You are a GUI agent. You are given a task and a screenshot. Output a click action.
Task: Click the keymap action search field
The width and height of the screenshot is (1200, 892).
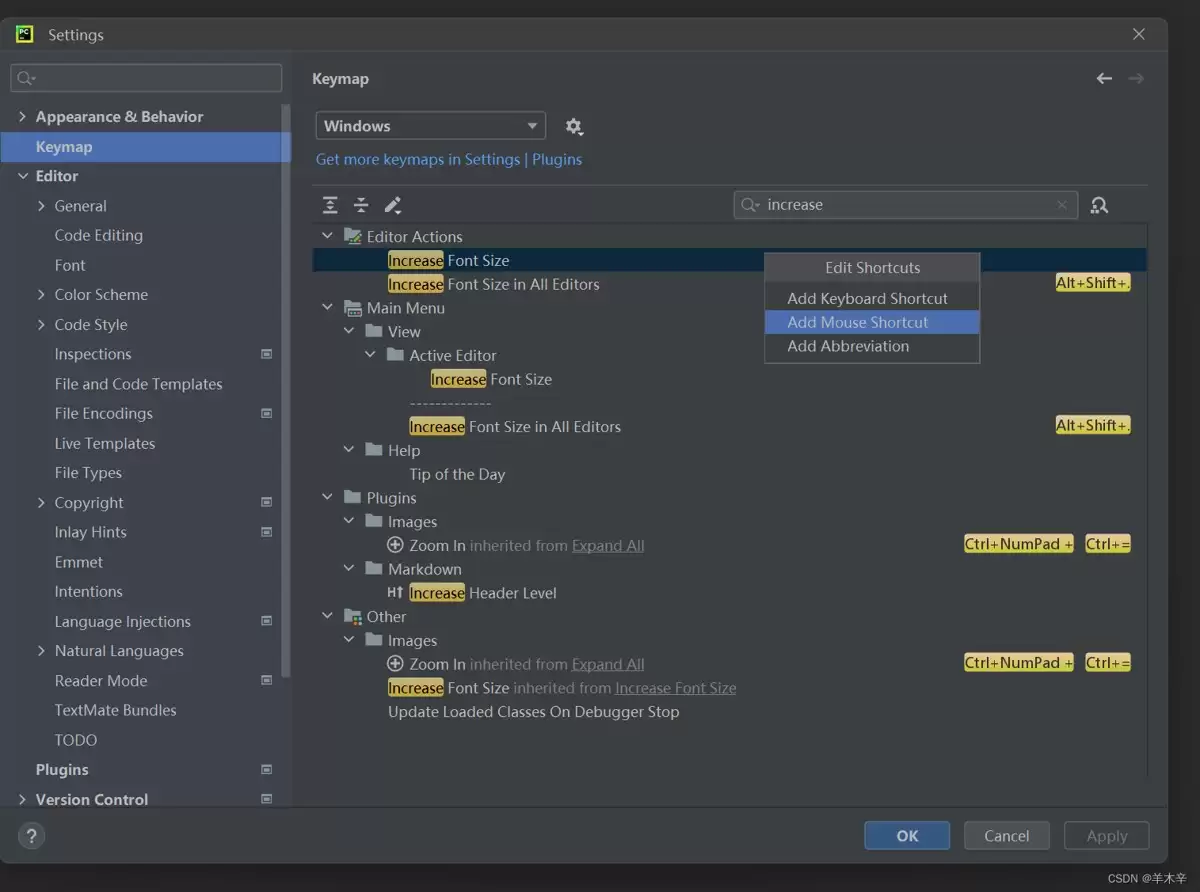tap(906, 205)
